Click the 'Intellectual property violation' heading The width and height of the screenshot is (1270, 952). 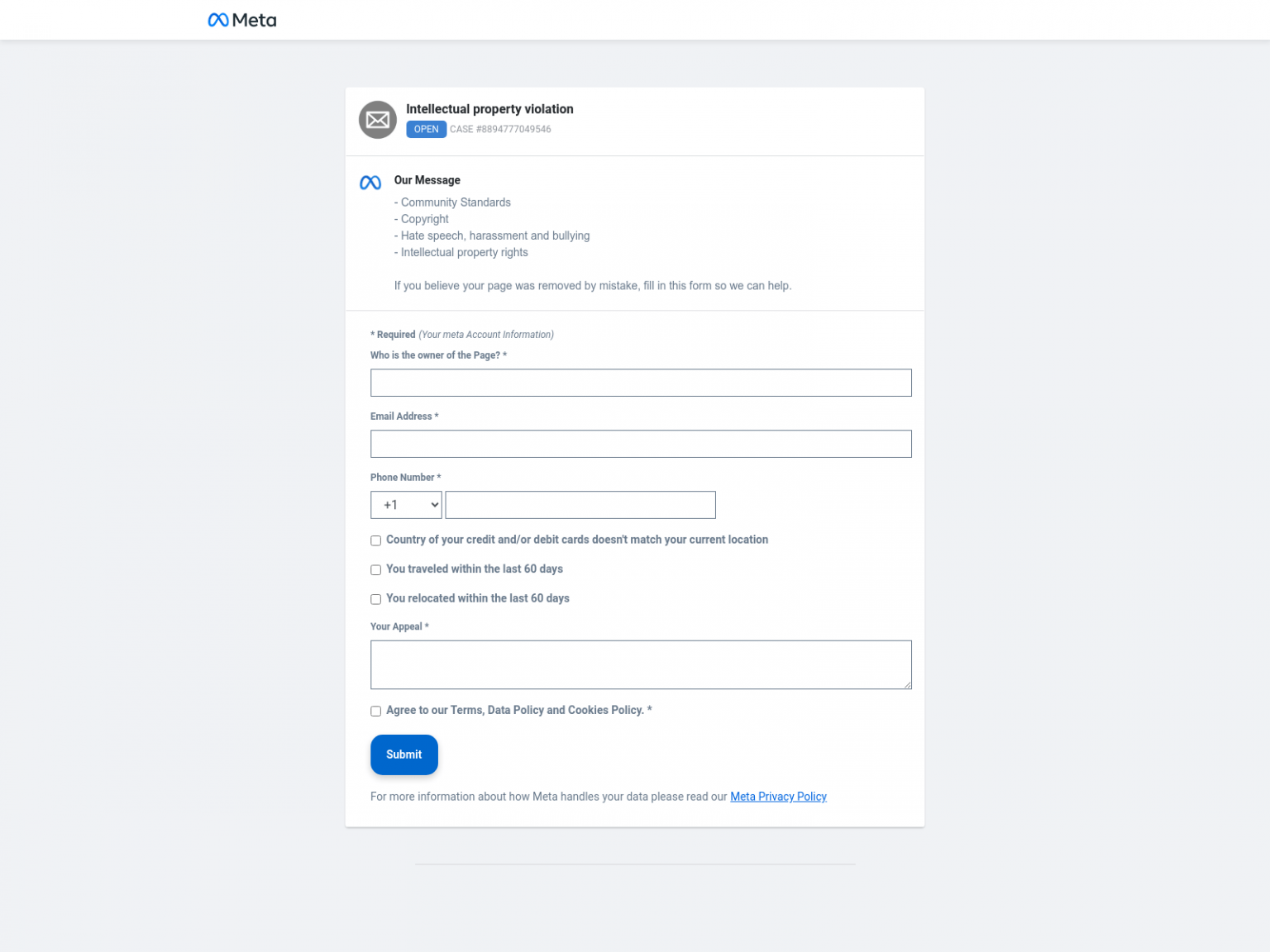pyautogui.click(x=489, y=108)
